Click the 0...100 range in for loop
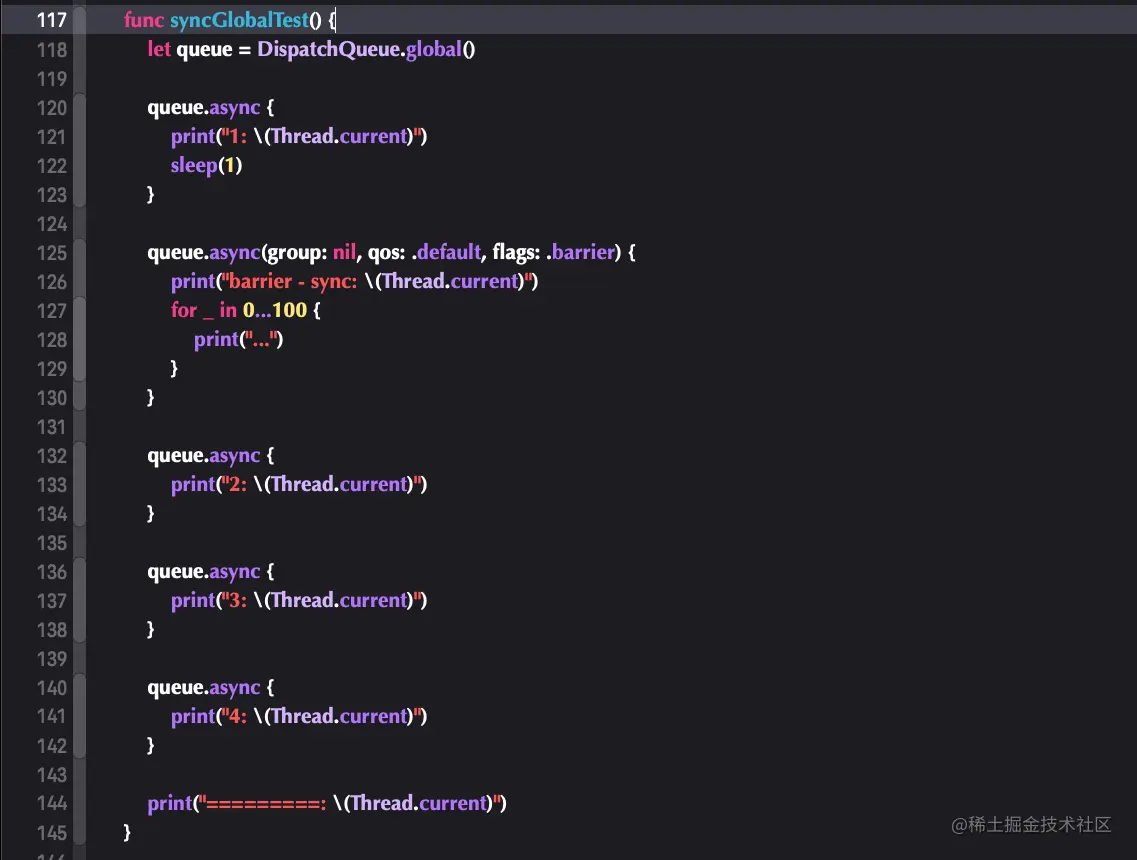Screen dimensions: 1137x860 point(275,310)
